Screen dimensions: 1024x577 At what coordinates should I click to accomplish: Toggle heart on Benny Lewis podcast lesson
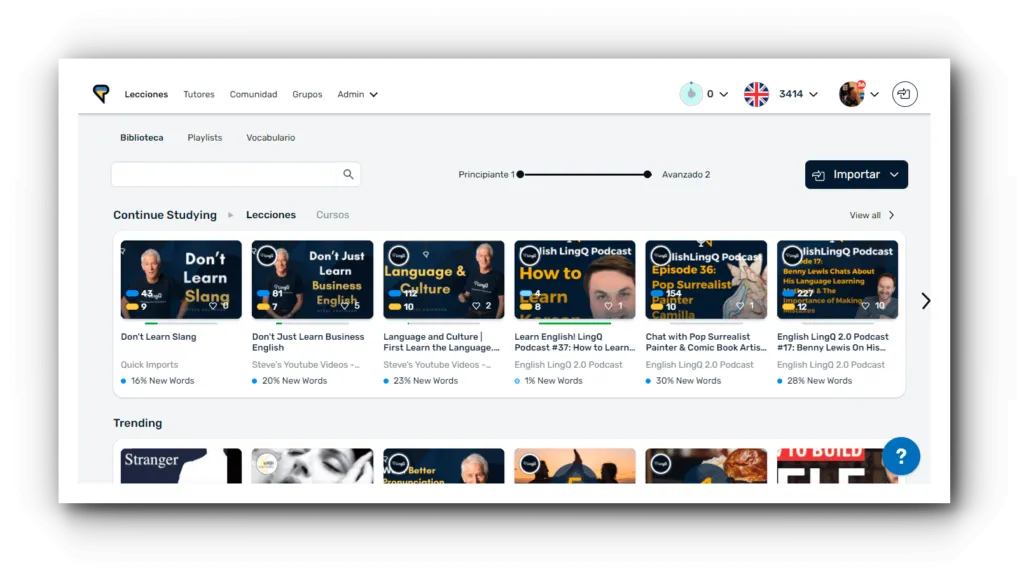(x=869, y=306)
